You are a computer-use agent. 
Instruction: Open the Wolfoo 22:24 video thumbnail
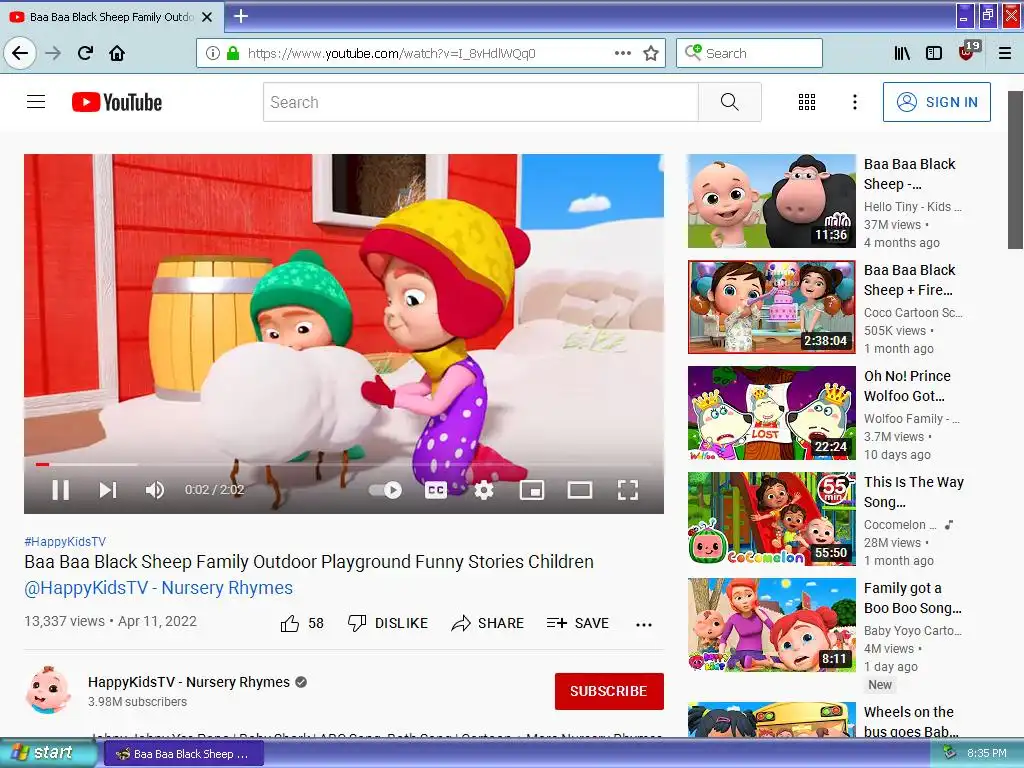(x=771, y=413)
